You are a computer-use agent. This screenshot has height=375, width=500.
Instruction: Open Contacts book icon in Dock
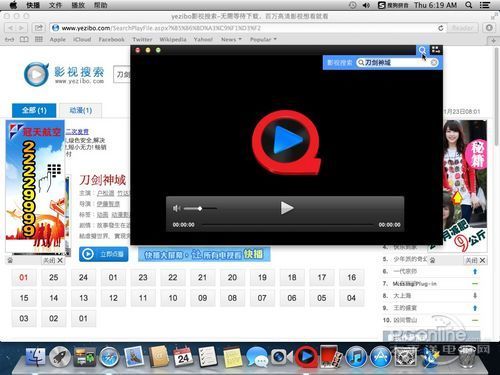pos(158,357)
